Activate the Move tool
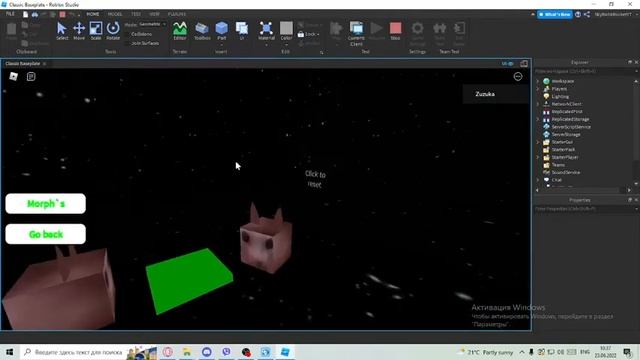The image size is (640, 360). [x=79, y=31]
